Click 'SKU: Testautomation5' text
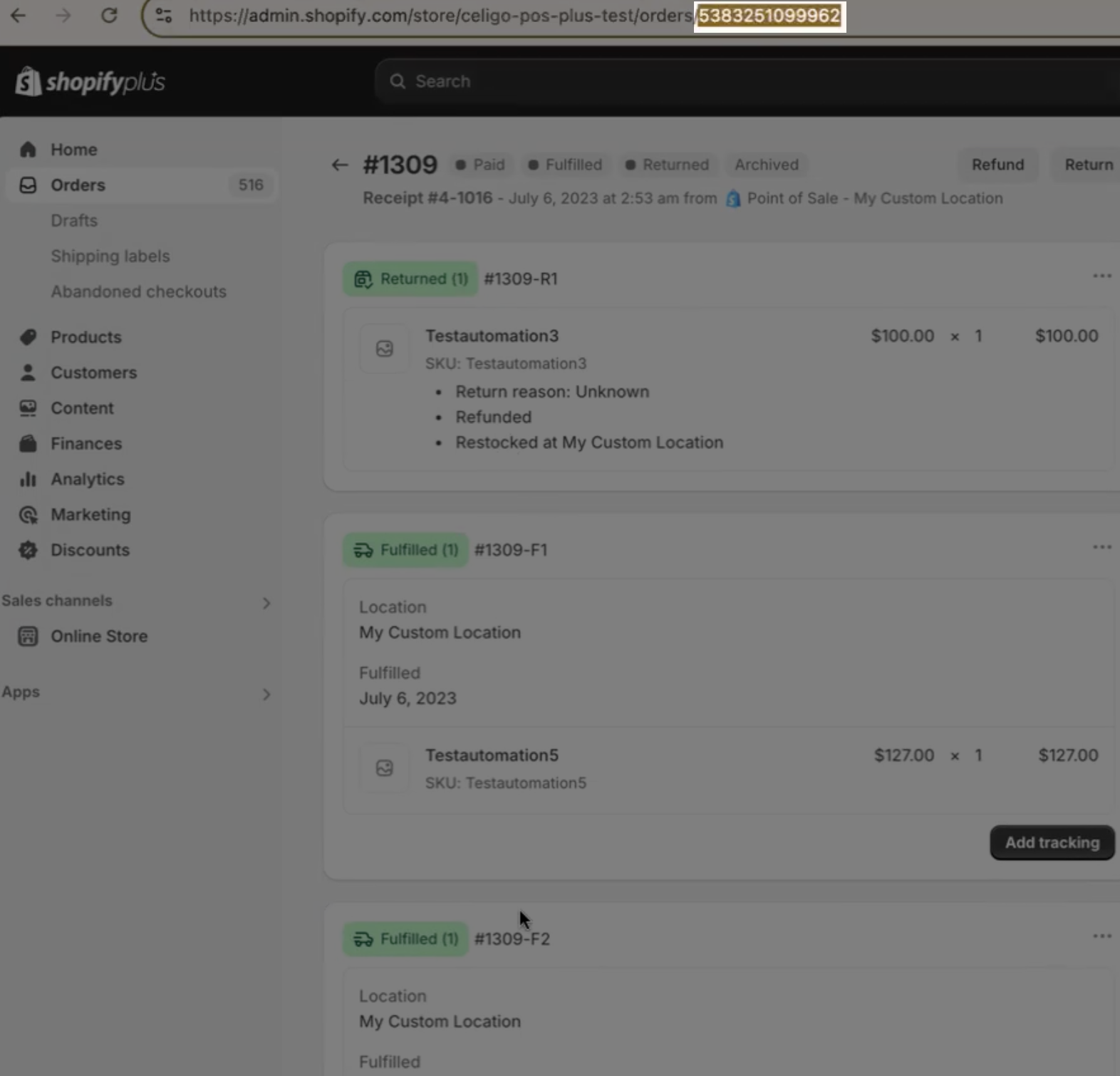Viewport: 1120px width, 1076px height. point(506,783)
